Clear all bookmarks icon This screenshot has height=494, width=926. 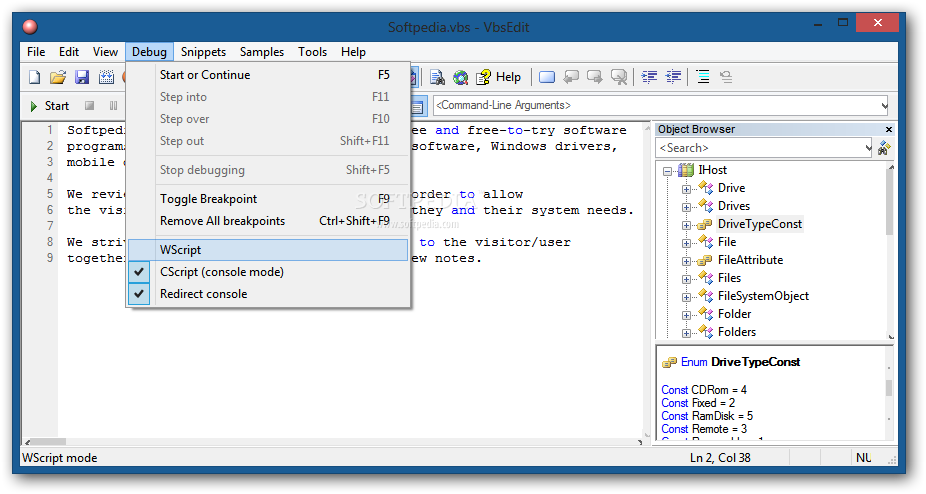619,77
